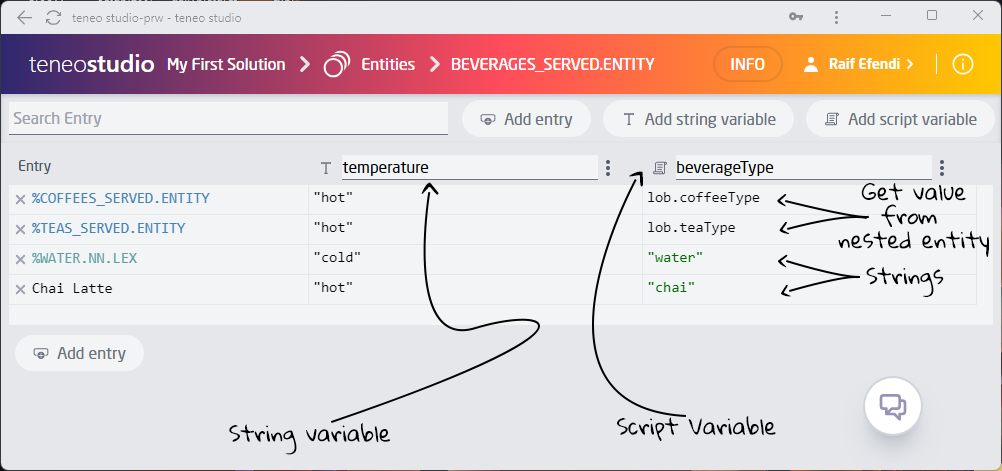Viewport: 1002px width, 471px height.
Task: Open temperature column options menu
Action: pyautogui.click(x=608, y=168)
